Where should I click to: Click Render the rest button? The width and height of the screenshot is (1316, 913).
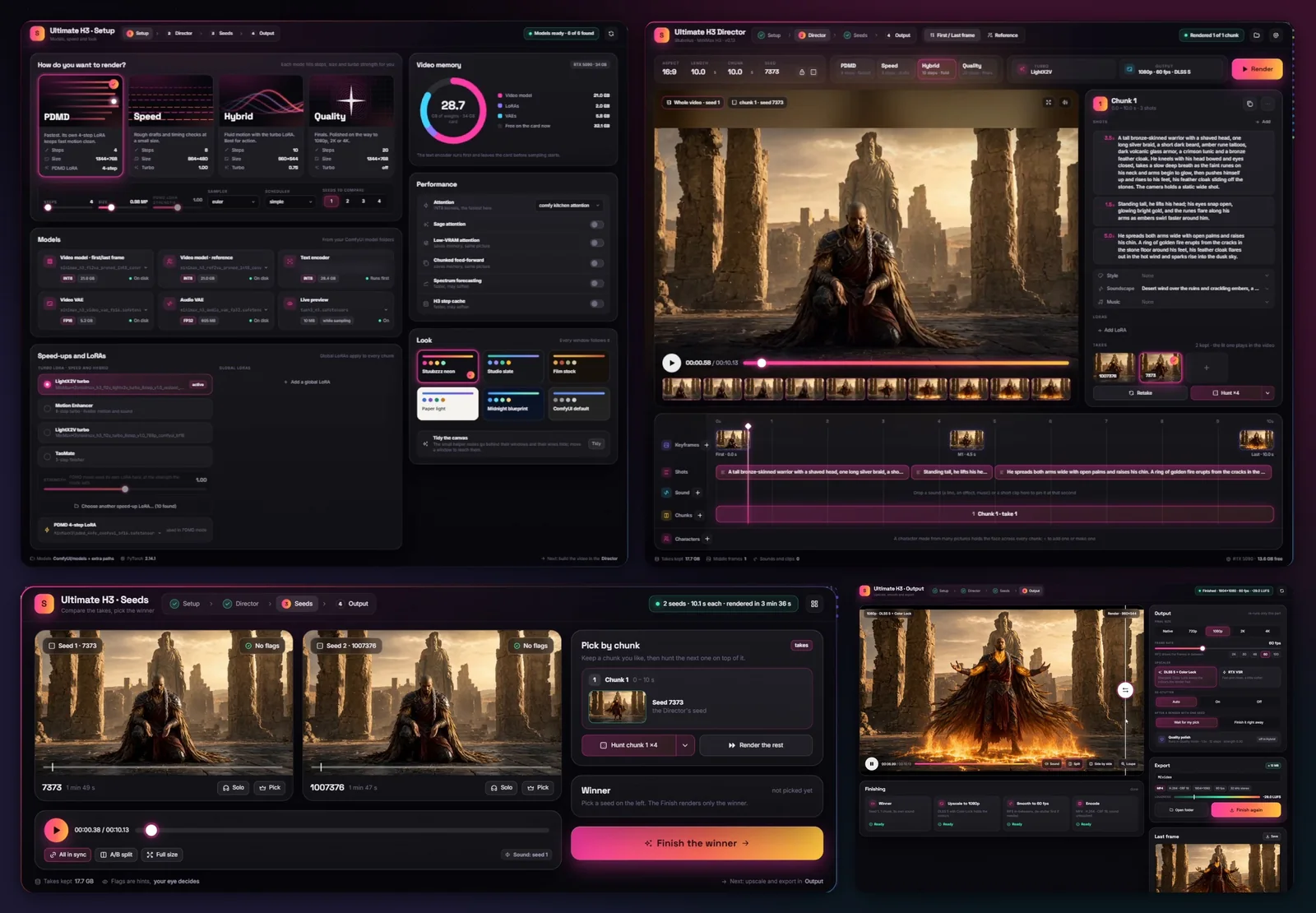point(756,745)
